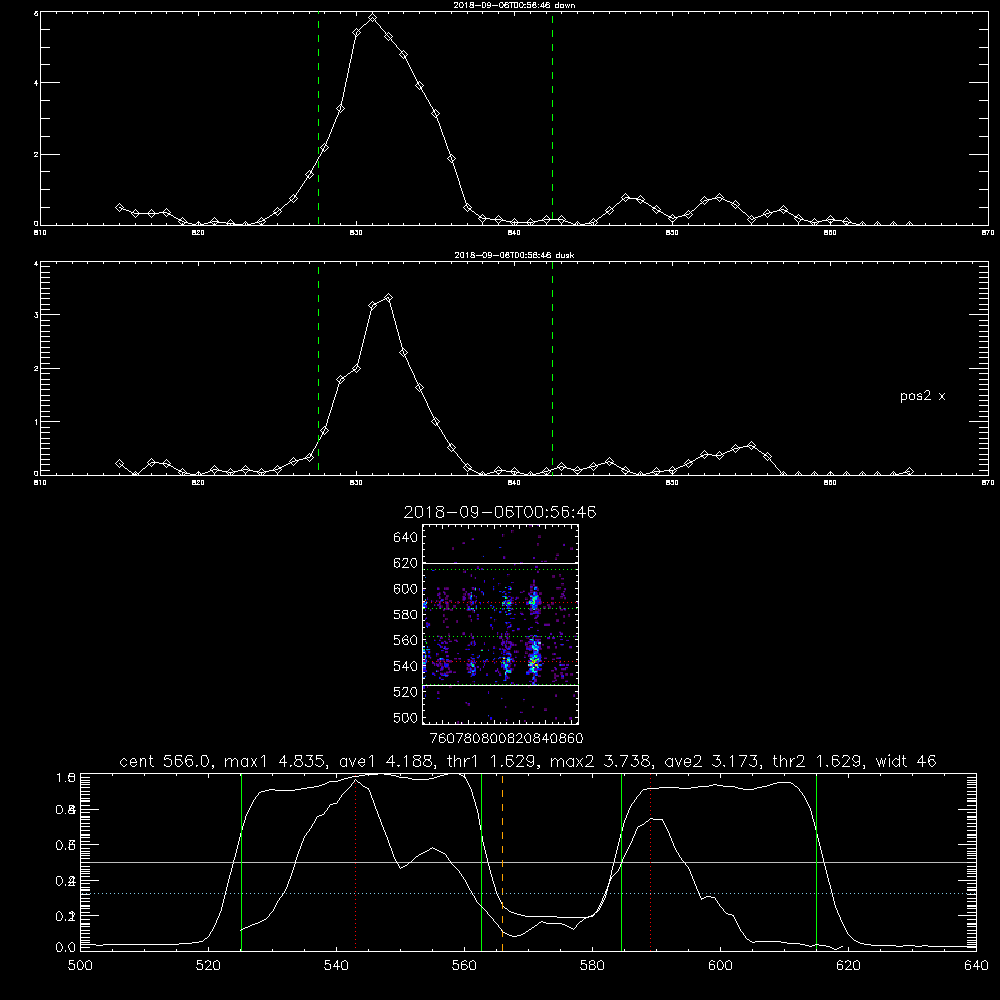Click 'cent 566.0' in the statistics header

[166, 761]
